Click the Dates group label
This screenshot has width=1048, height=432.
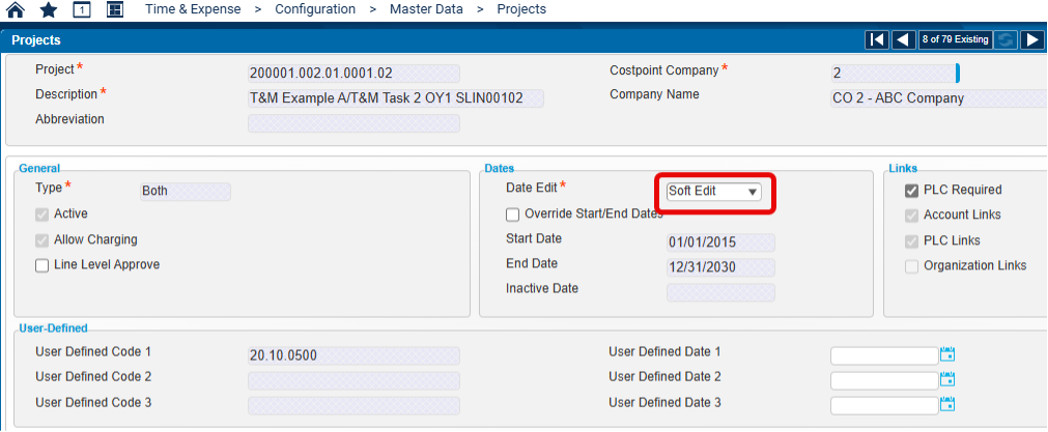[499, 169]
